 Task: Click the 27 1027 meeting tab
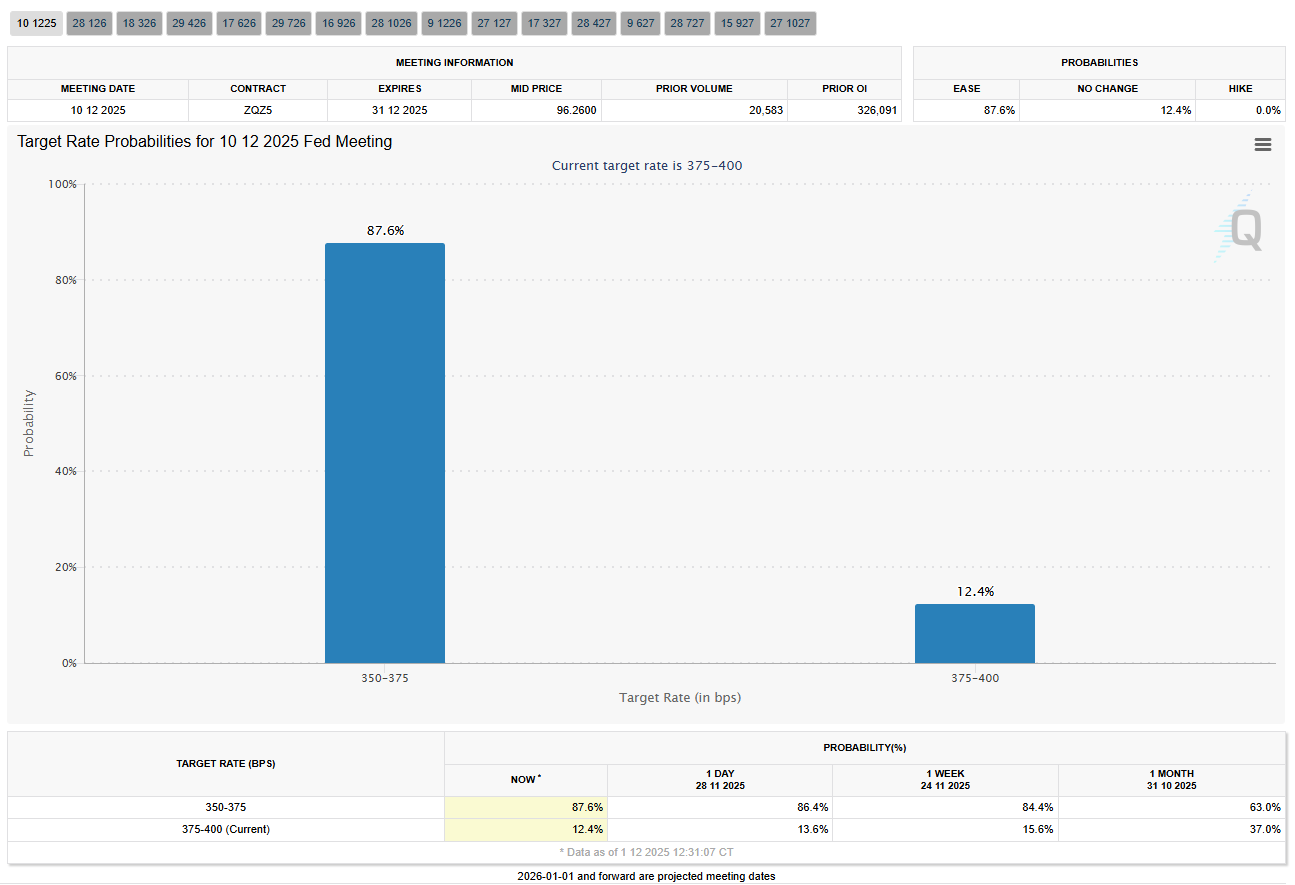790,23
